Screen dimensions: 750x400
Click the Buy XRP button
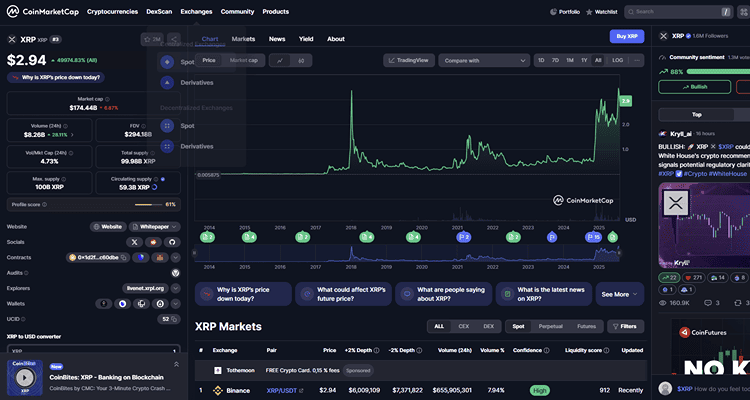(627, 36)
